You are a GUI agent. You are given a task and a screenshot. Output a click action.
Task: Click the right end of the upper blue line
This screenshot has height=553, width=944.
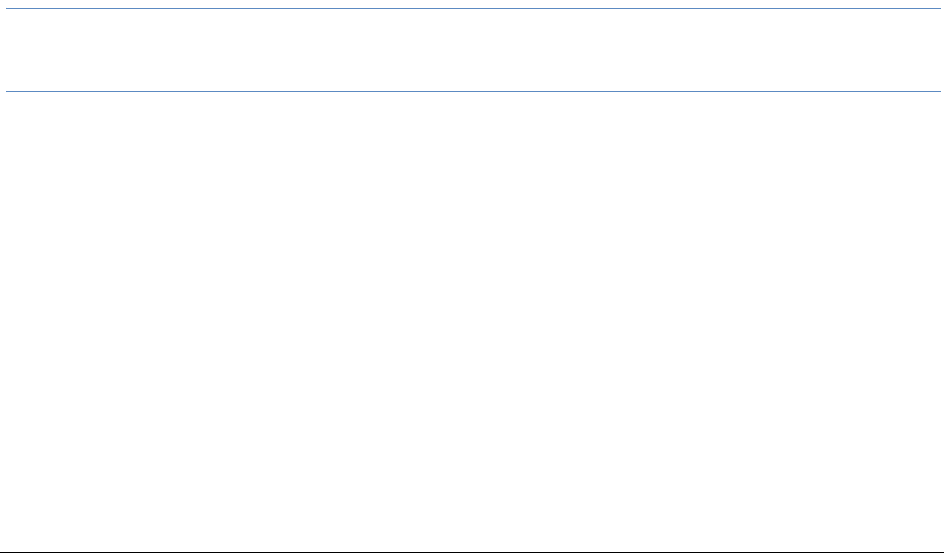point(938,10)
